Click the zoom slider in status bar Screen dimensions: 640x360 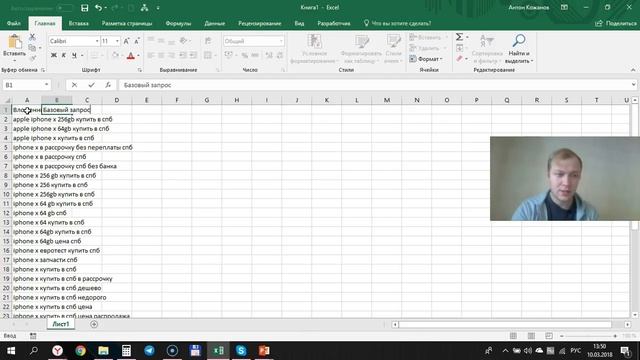tap(588, 336)
